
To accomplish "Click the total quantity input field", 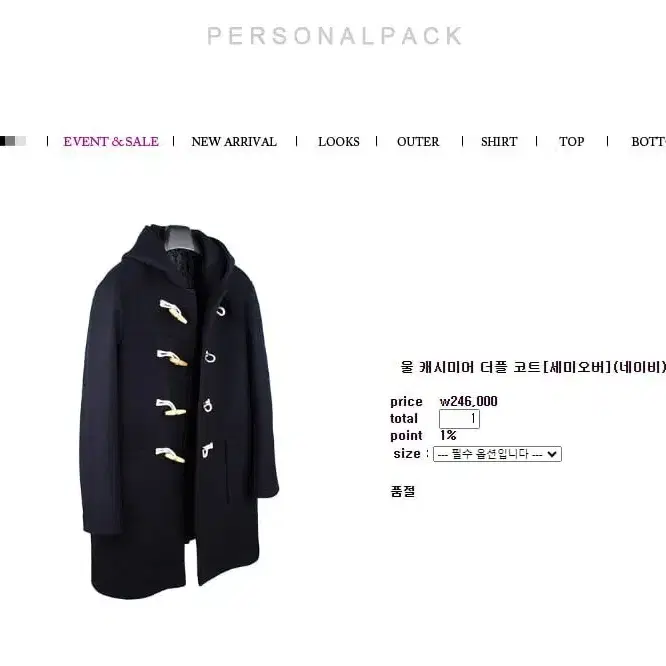I will [x=459, y=419].
